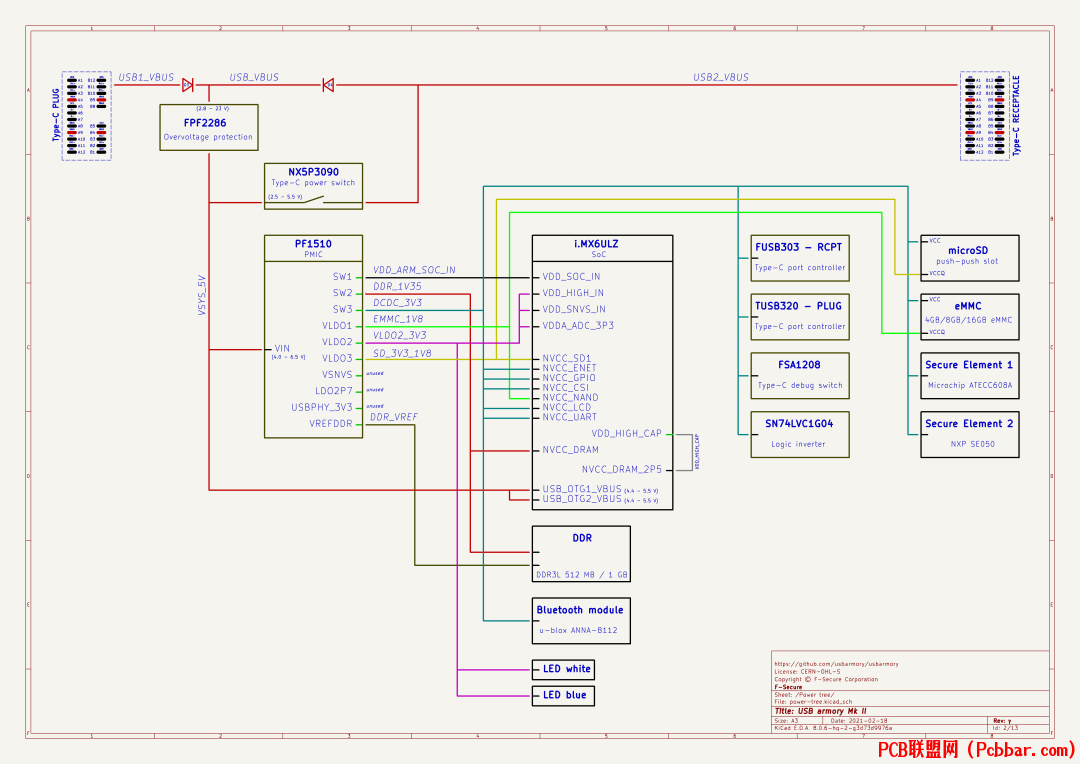Select the Bluetooth module block
Viewport: 1080px width, 764px height.
pyautogui.click(x=581, y=621)
